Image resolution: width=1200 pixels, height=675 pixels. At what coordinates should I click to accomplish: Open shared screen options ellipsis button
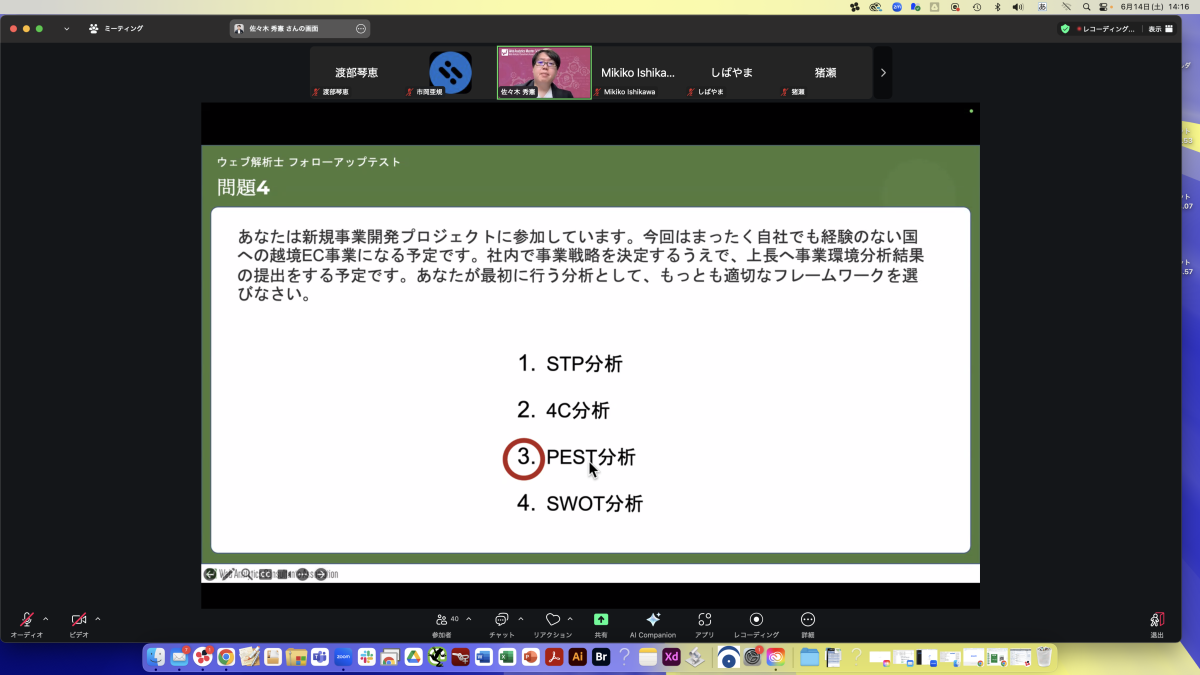point(361,29)
